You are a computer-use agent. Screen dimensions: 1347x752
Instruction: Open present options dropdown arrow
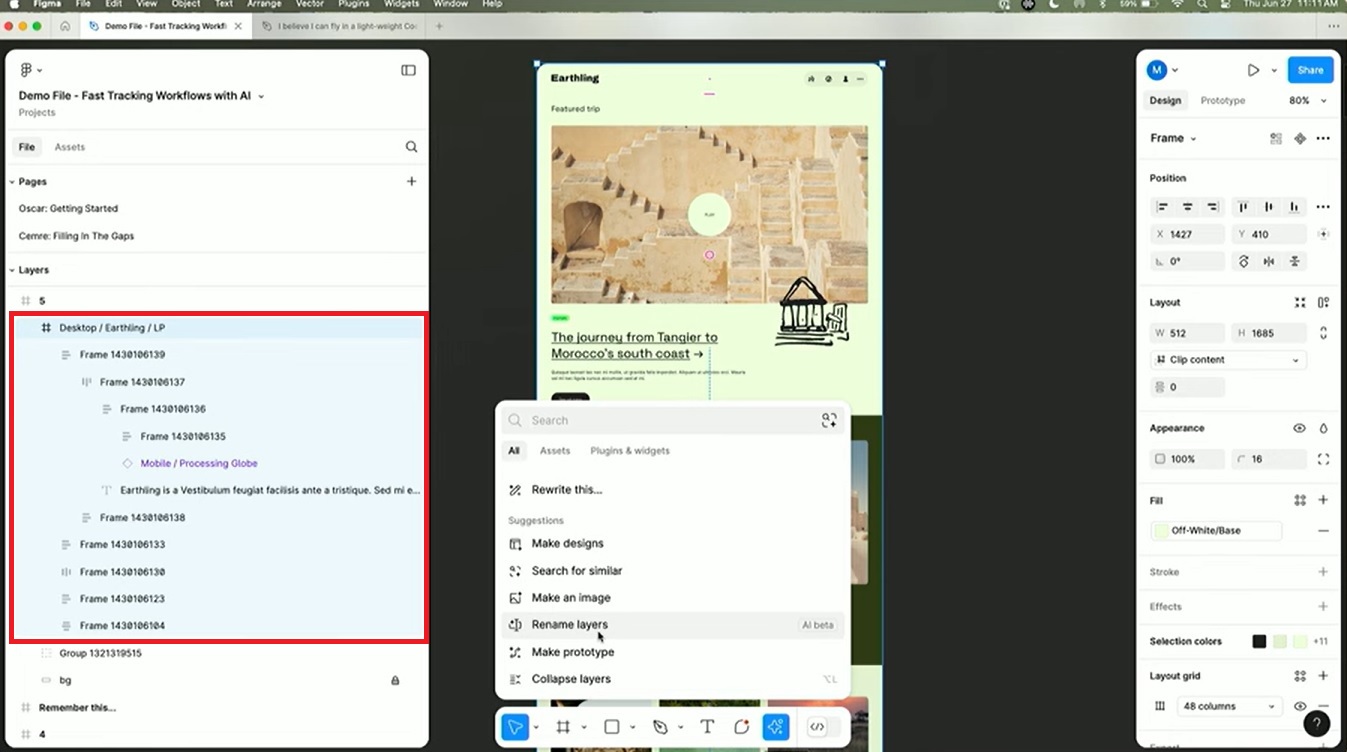pyautogui.click(x=1274, y=70)
